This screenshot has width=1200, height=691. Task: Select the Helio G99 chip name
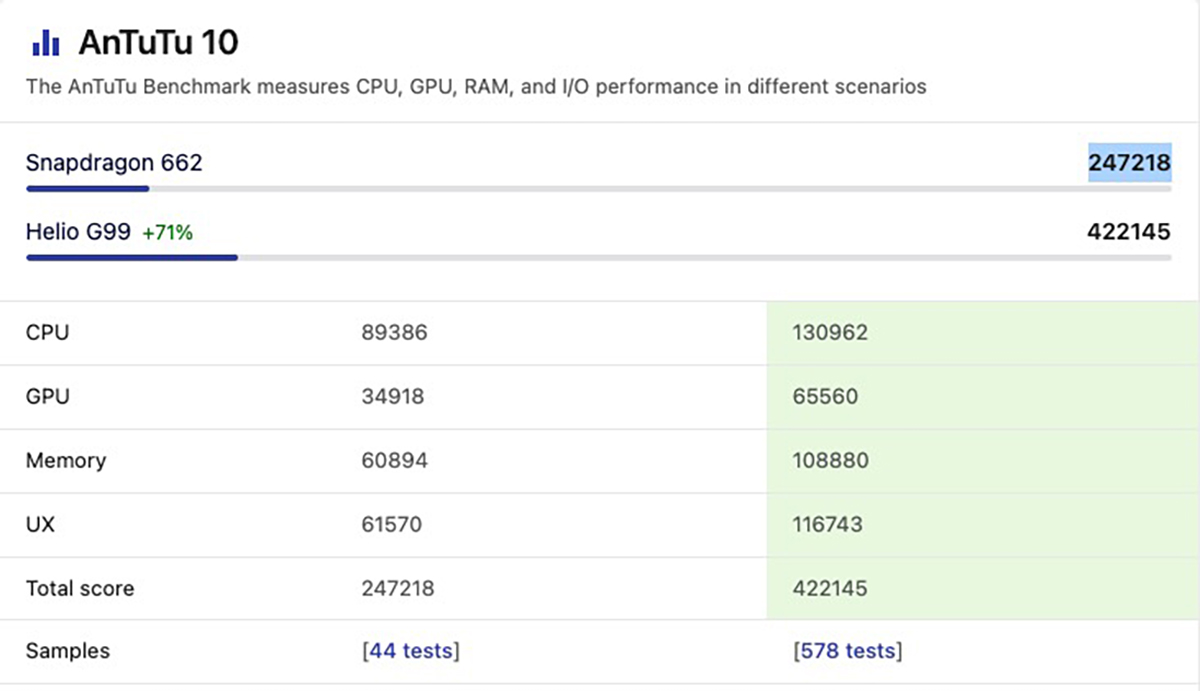pos(78,232)
